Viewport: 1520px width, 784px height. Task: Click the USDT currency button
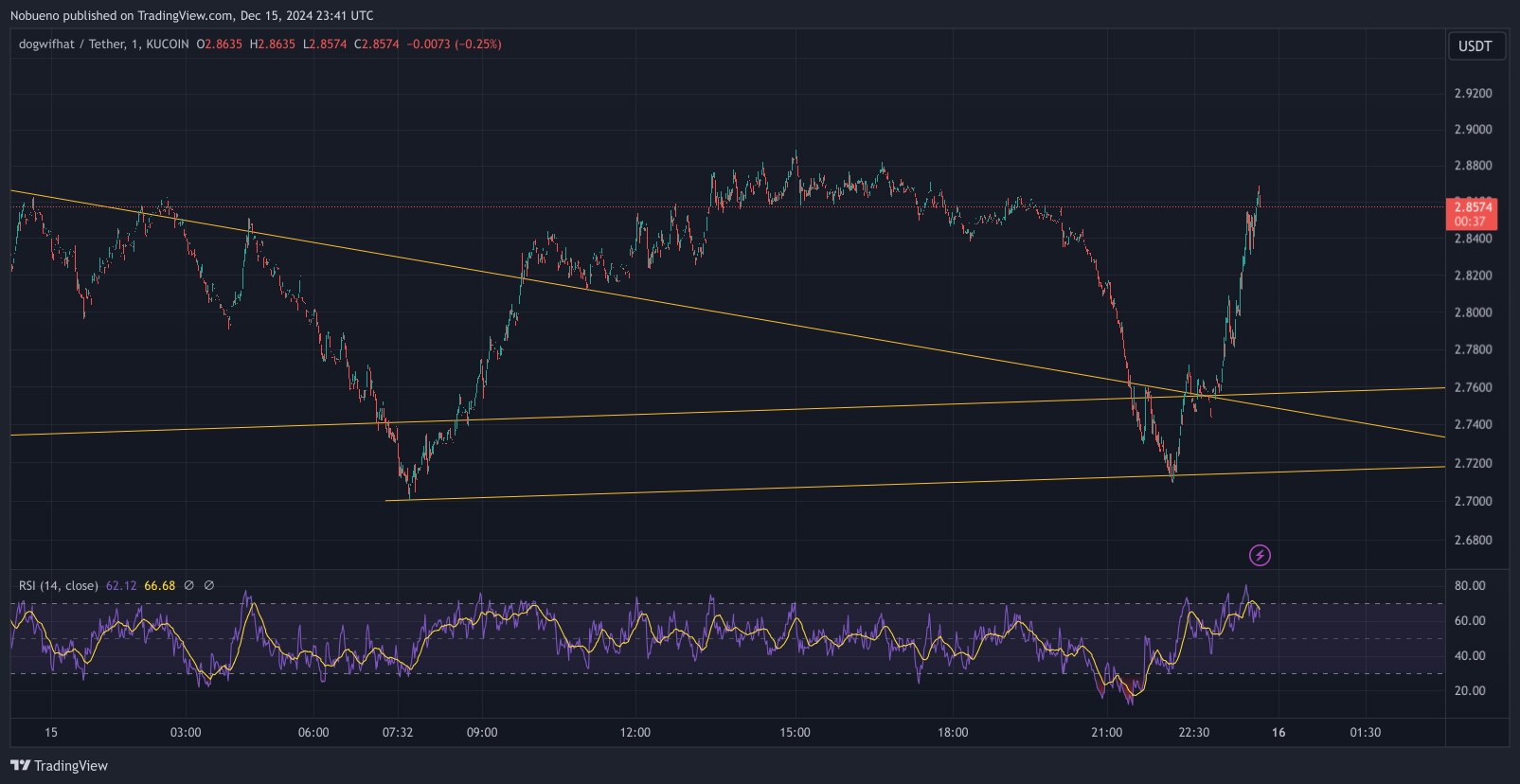1476,46
